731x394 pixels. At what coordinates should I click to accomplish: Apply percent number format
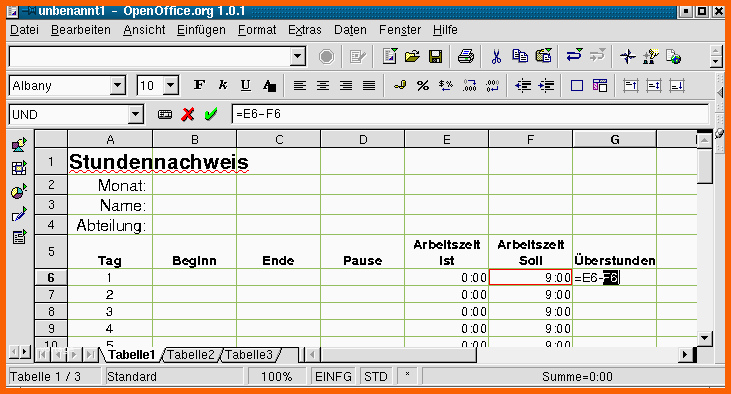(x=423, y=86)
